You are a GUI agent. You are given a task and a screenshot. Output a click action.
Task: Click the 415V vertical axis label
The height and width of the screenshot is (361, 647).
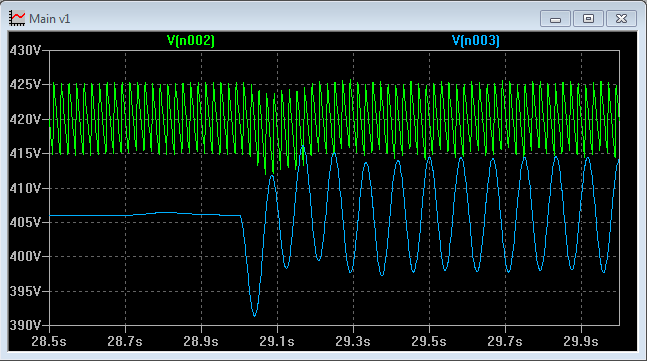pyautogui.click(x=25, y=154)
